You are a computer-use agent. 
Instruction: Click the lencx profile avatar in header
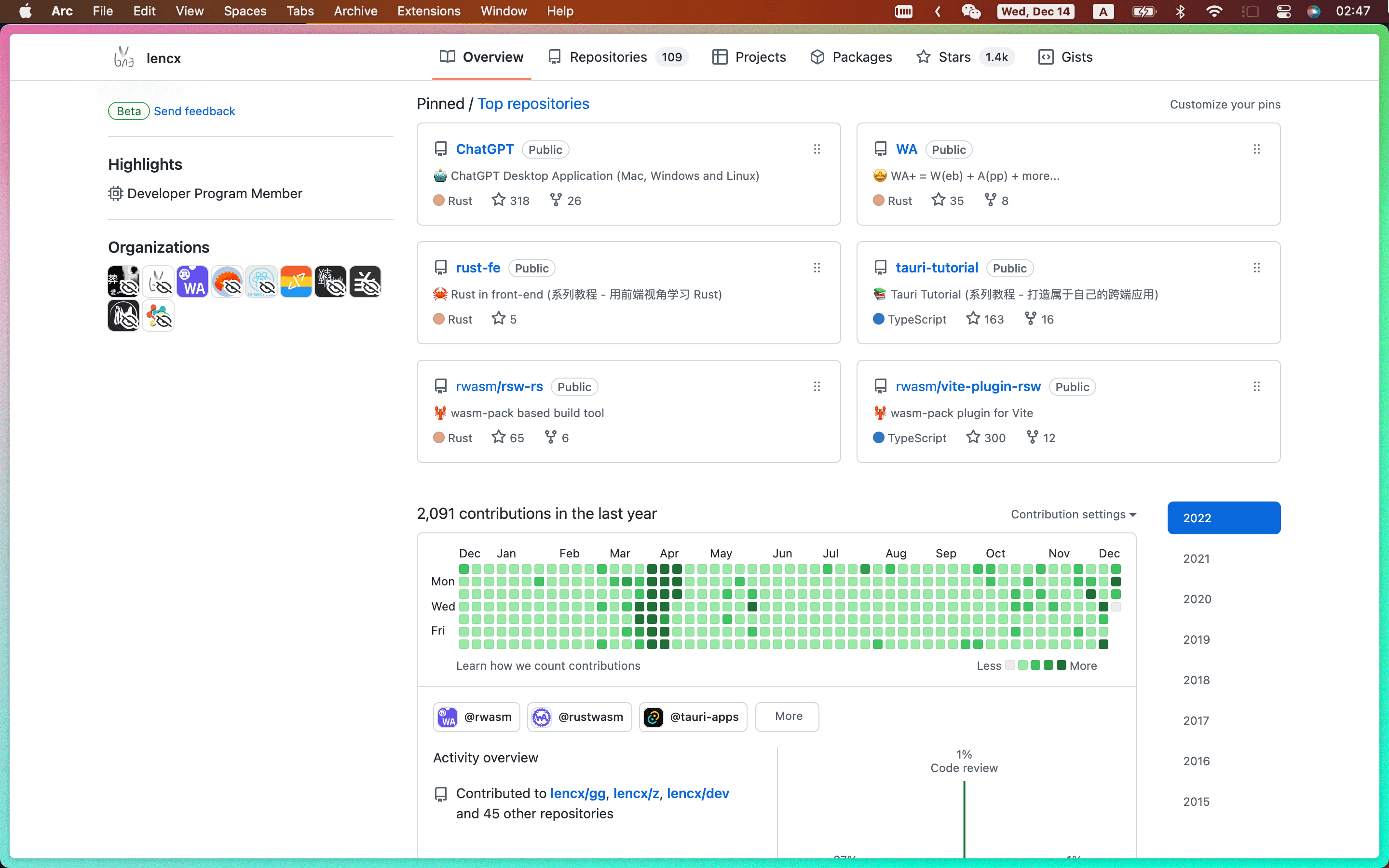pyautogui.click(x=123, y=57)
